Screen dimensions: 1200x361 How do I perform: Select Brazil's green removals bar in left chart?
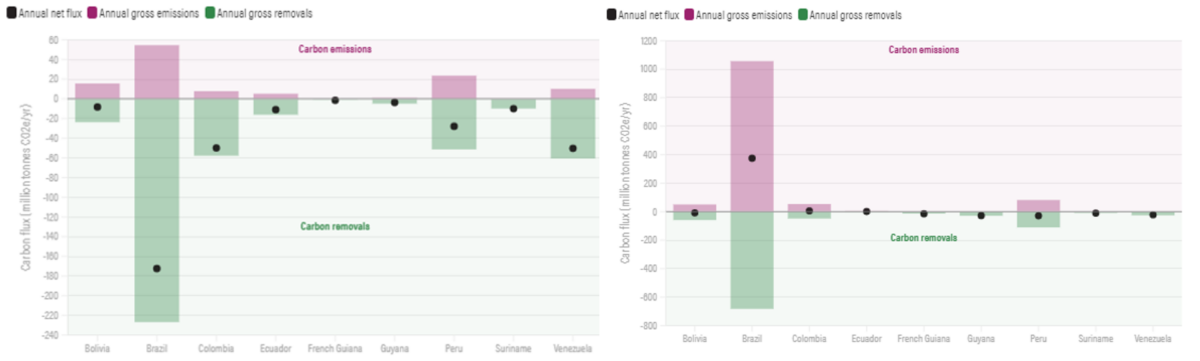tap(157, 210)
